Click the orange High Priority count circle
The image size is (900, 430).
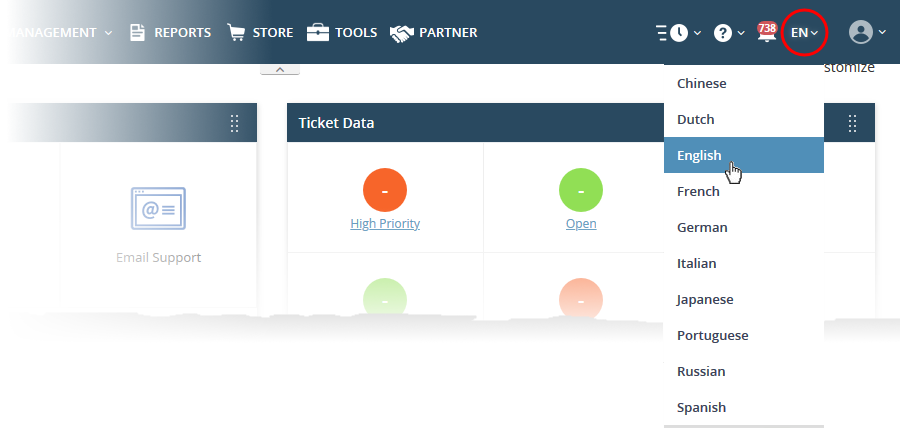point(385,190)
